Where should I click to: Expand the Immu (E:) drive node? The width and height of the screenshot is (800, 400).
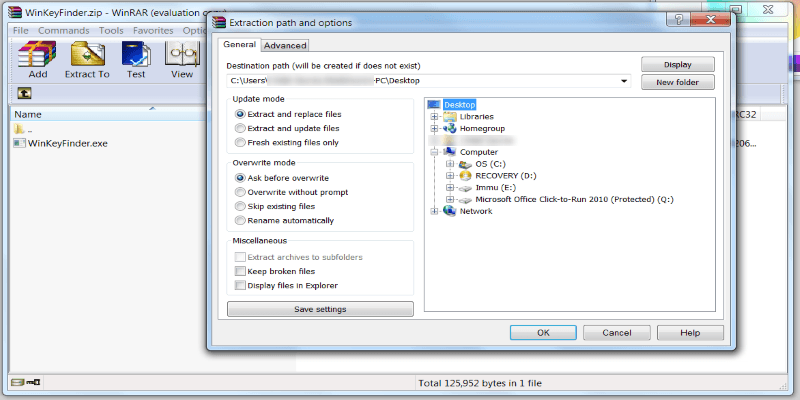point(449,188)
